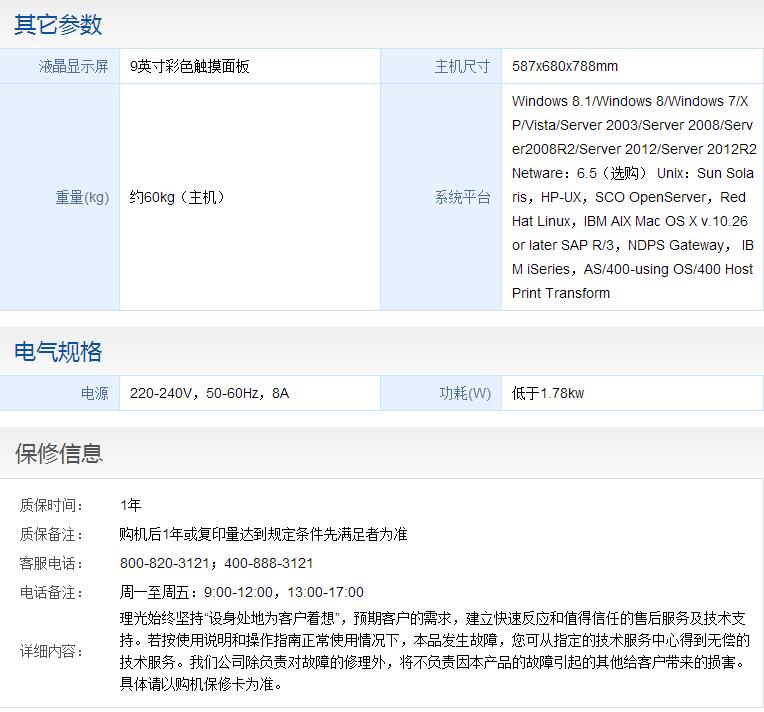
Task: Click the Print Transform text line
Action: [561, 293]
